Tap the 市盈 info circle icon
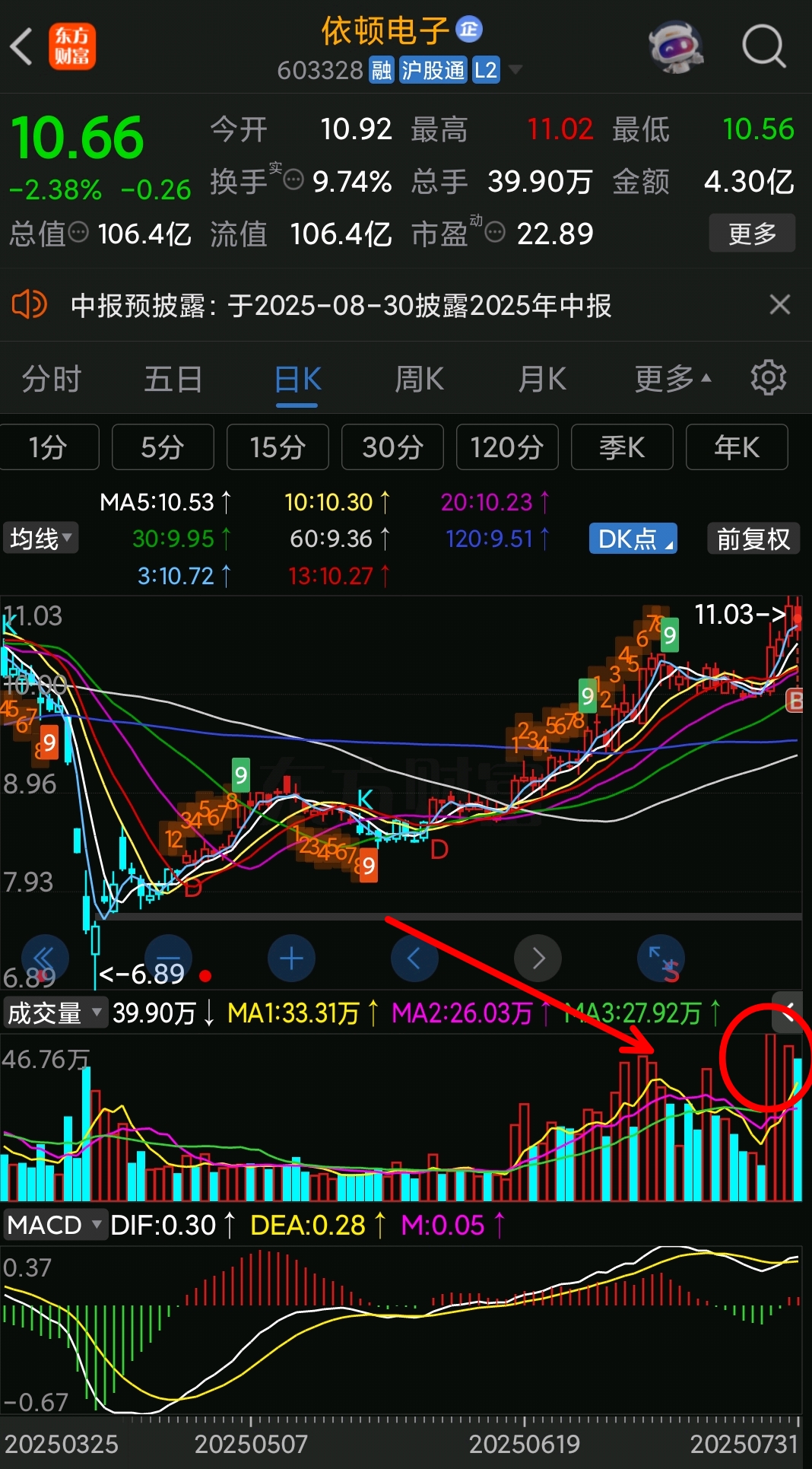Viewport: 812px width, 1469px height. tap(495, 232)
